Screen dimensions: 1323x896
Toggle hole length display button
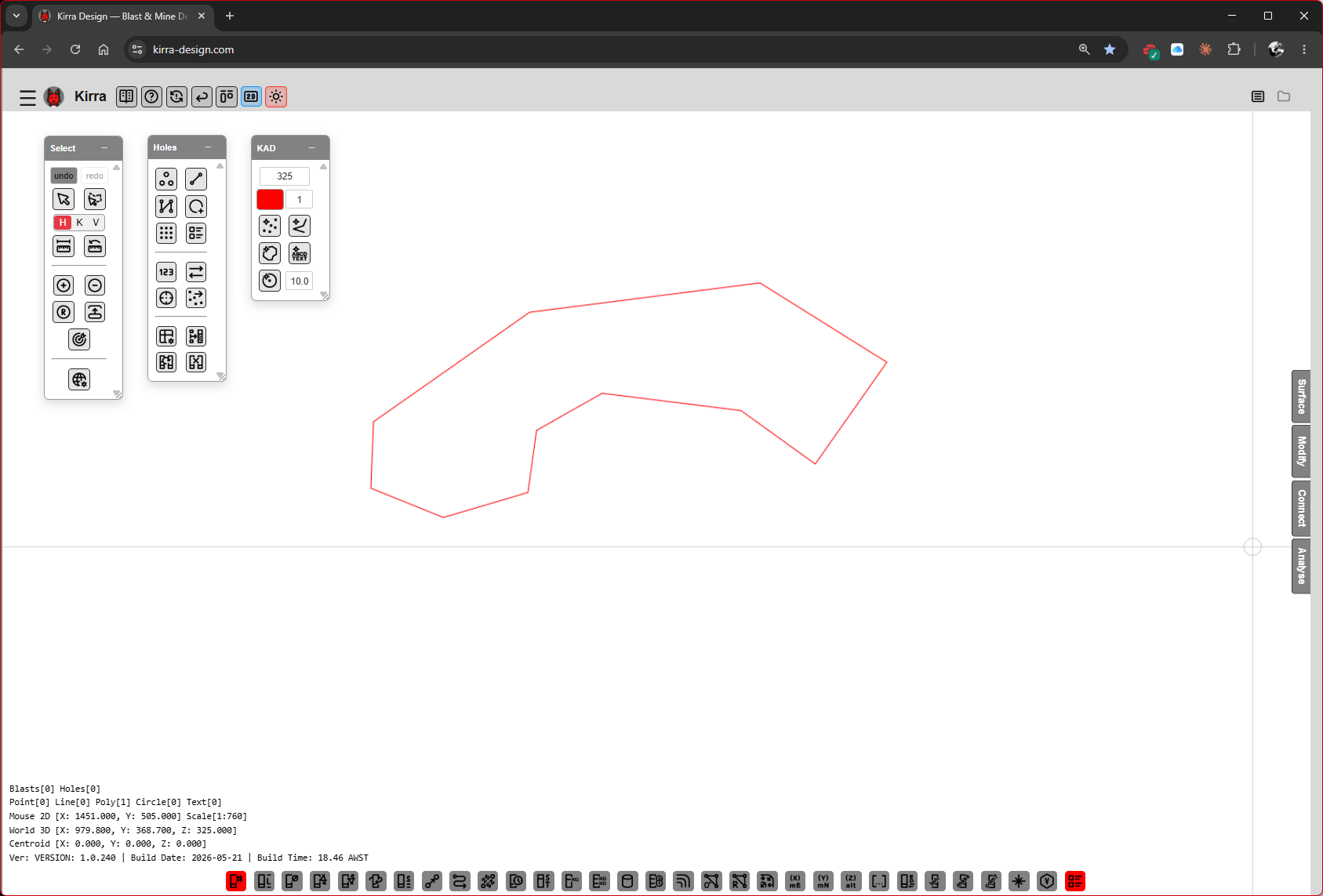[x=264, y=881]
